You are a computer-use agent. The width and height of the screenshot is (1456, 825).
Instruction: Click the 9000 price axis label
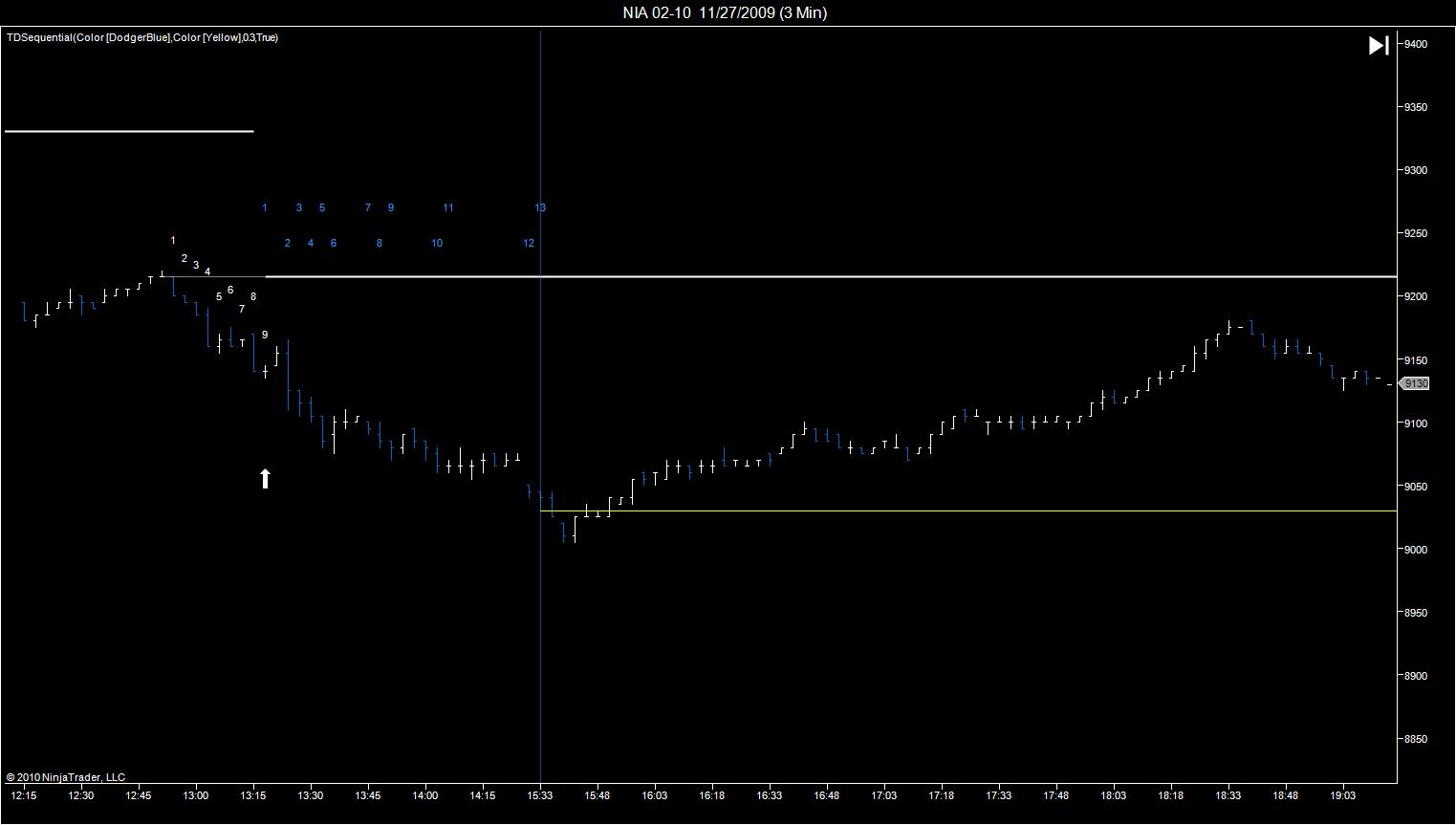1416,550
